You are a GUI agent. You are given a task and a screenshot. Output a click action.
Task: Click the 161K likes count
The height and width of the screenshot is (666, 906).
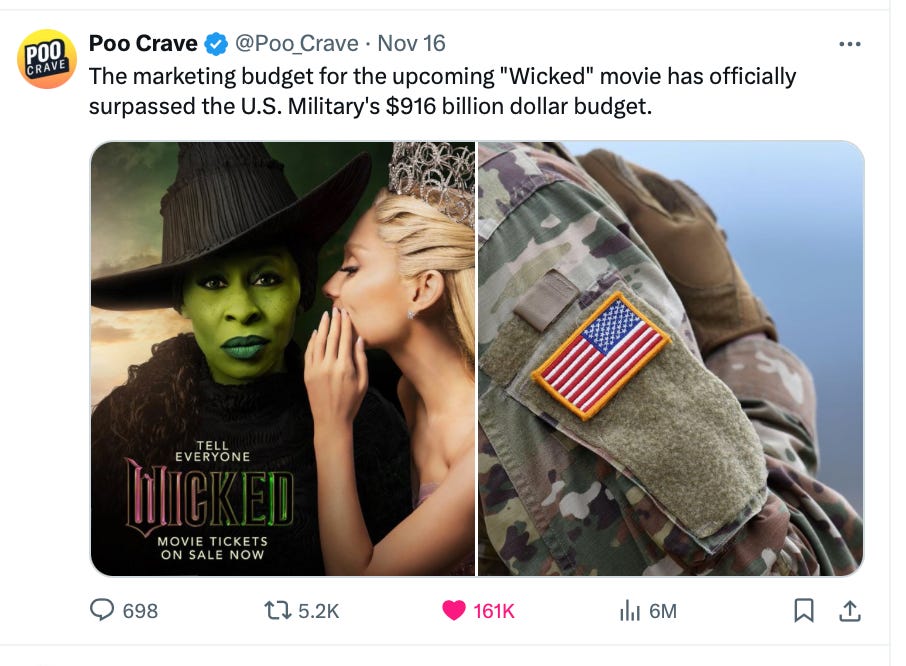493,611
